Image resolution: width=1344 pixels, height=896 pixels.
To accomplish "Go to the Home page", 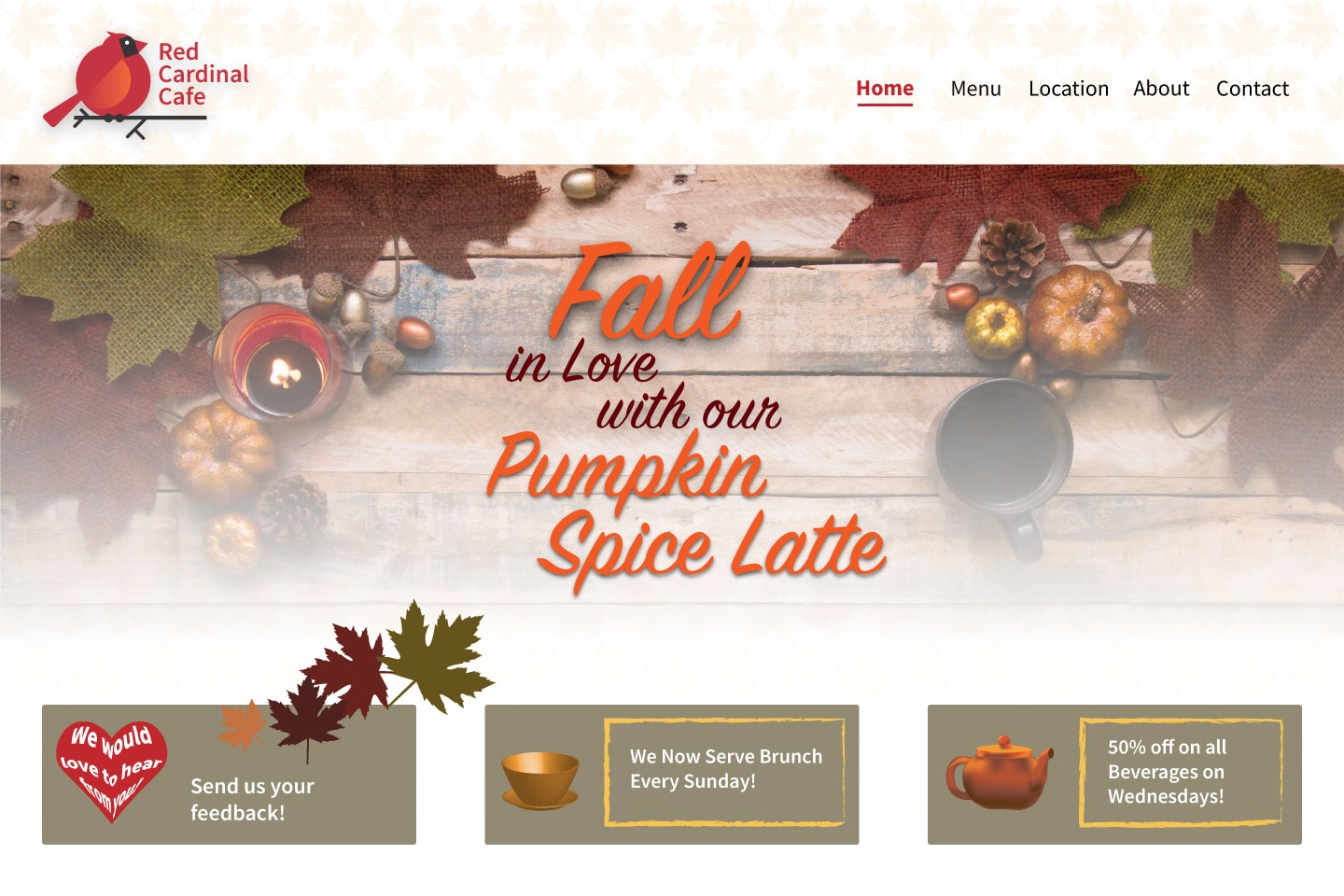I will [885, 89].
